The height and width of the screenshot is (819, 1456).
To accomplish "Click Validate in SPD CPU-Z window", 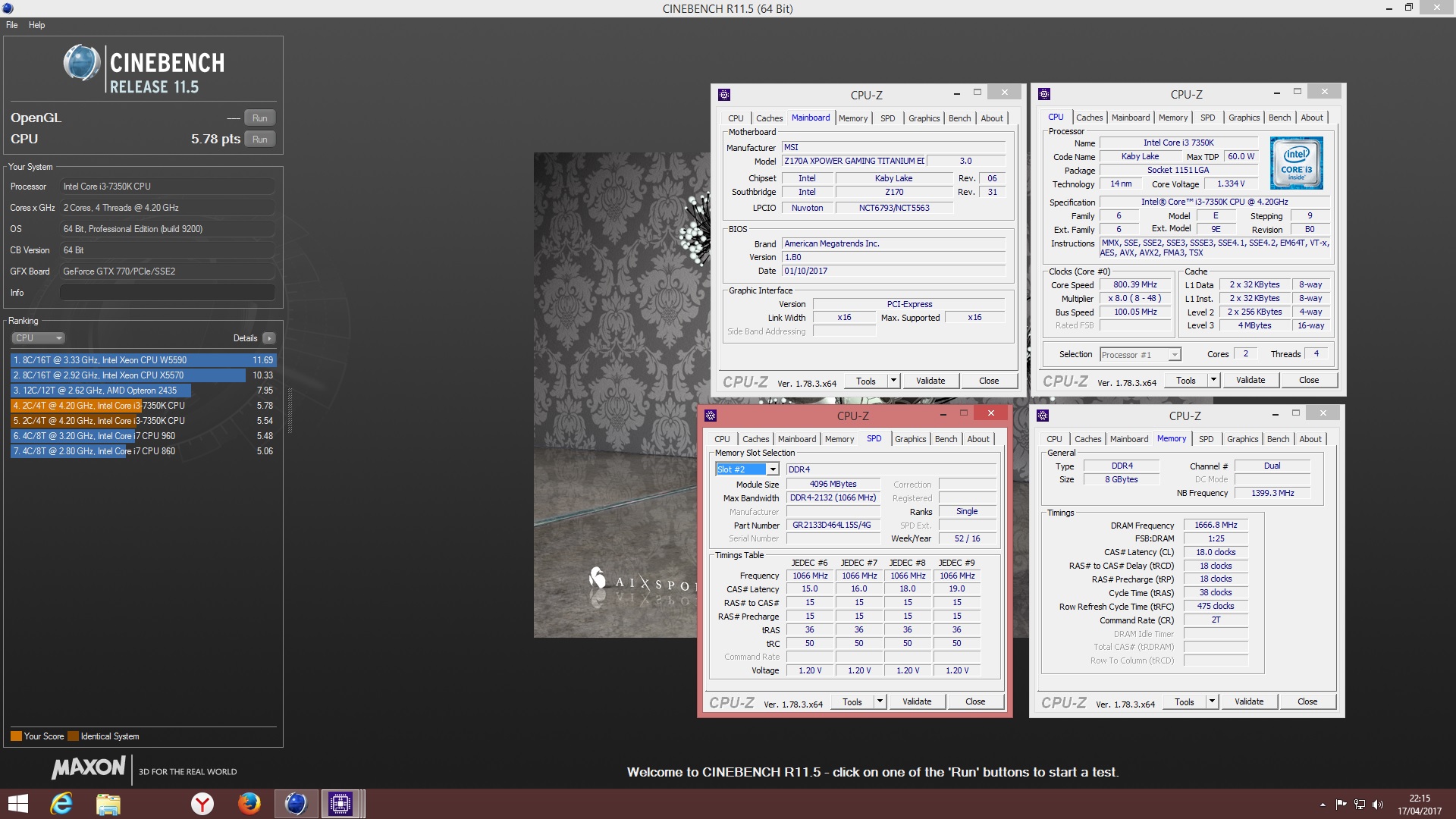I will 917,701.
